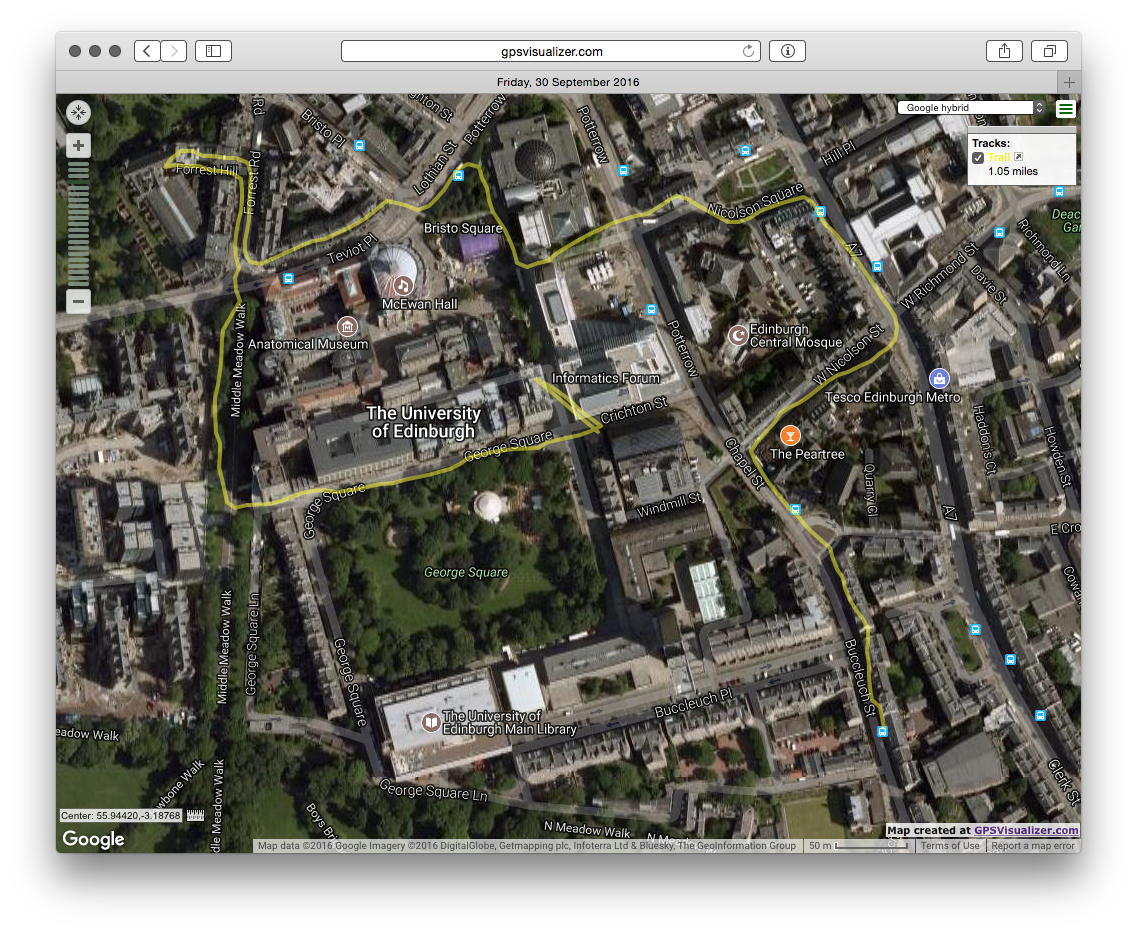Click the bus stop icon on Lothian St
The height and width of the screenshot is (933, 1137).
(458, 175)
